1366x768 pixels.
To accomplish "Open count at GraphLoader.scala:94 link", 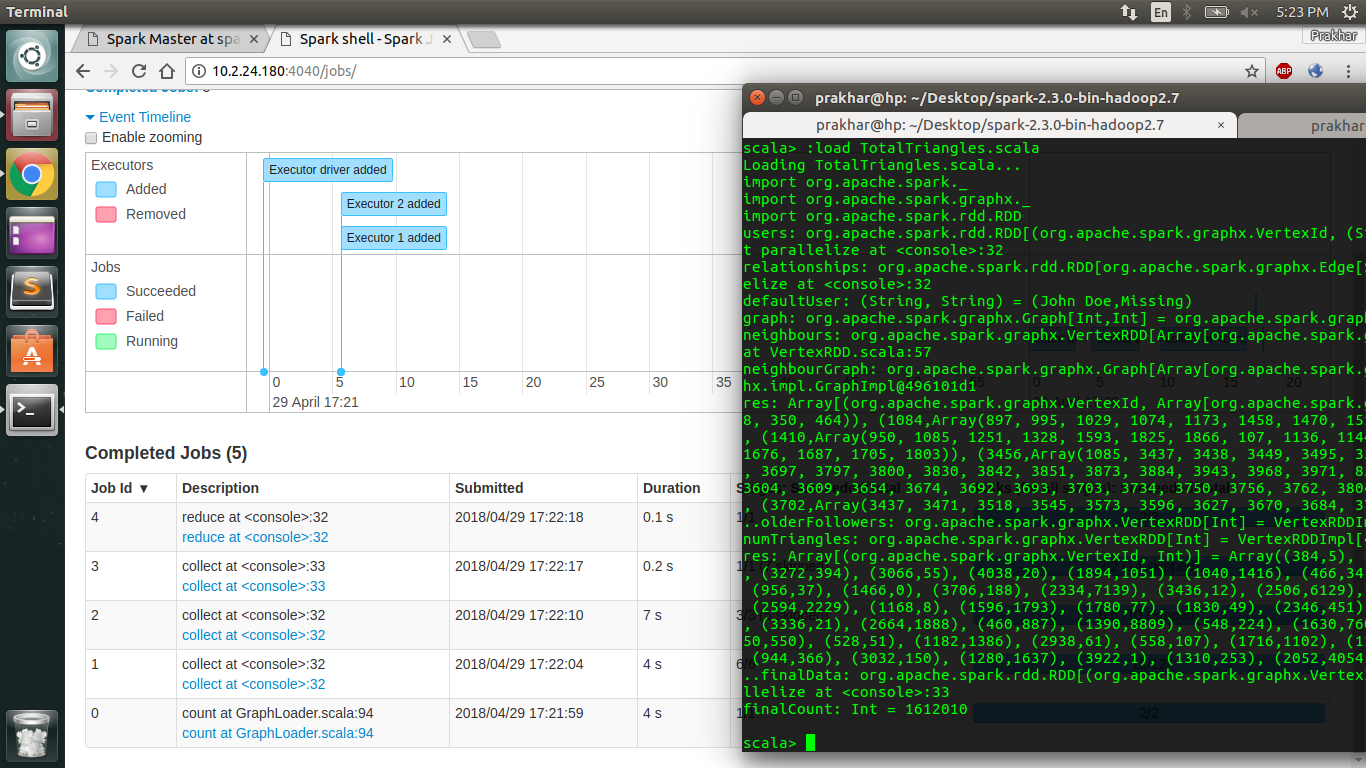I will pyautogui.click(x=278, y=733).
